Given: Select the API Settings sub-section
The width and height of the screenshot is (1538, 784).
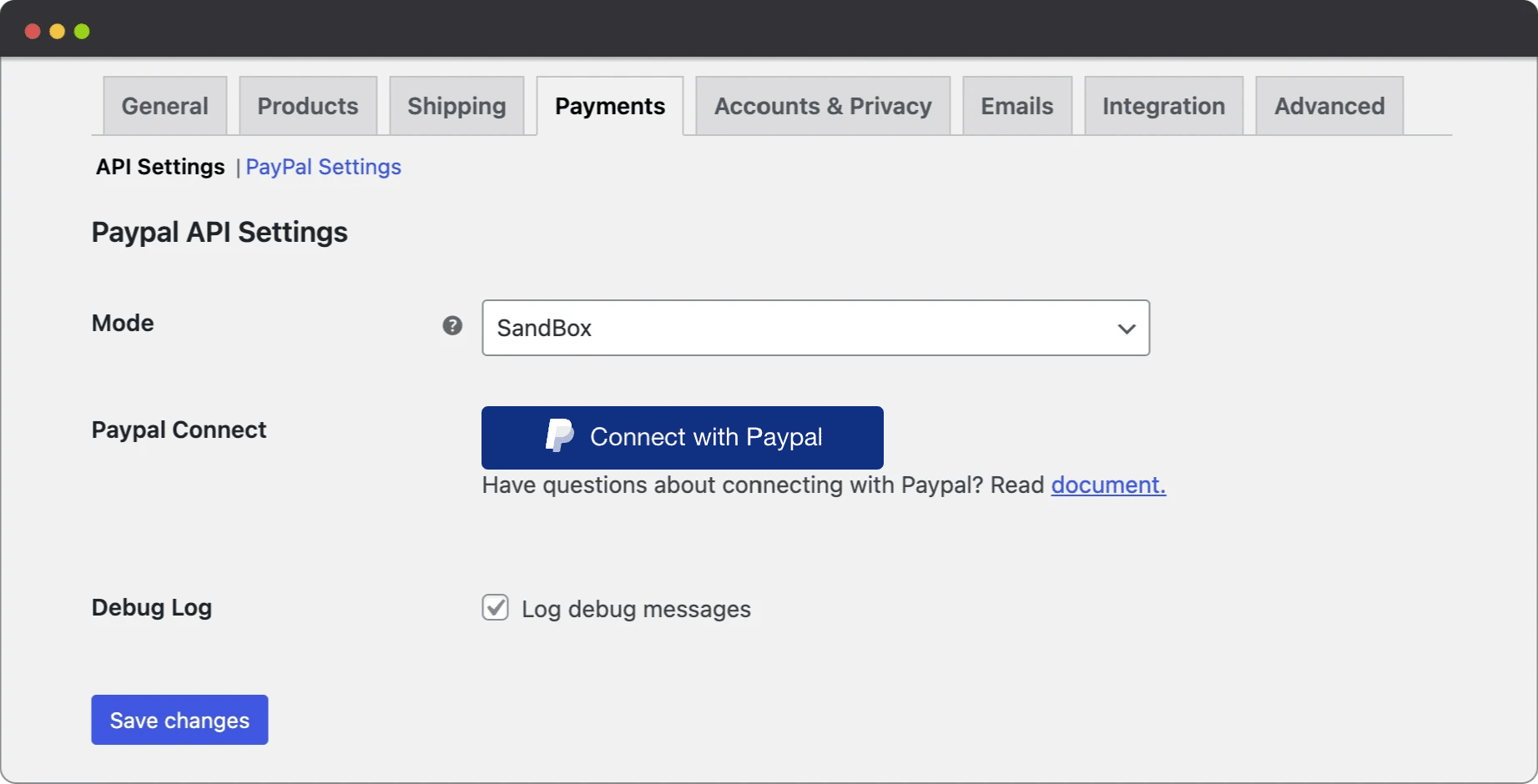Looking at the screenshot, I should (160, 167).
